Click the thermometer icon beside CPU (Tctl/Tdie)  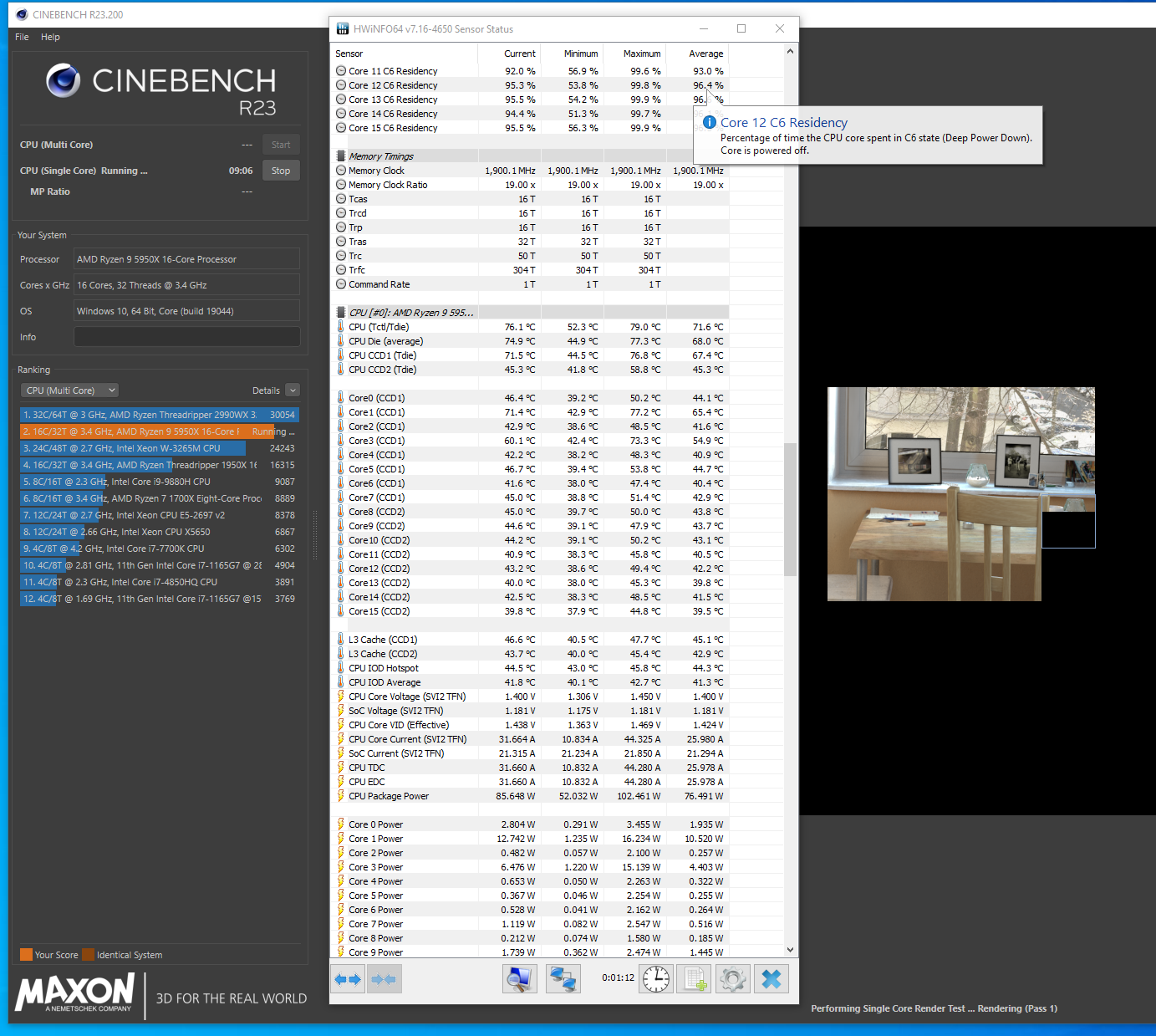coord(341,327)
